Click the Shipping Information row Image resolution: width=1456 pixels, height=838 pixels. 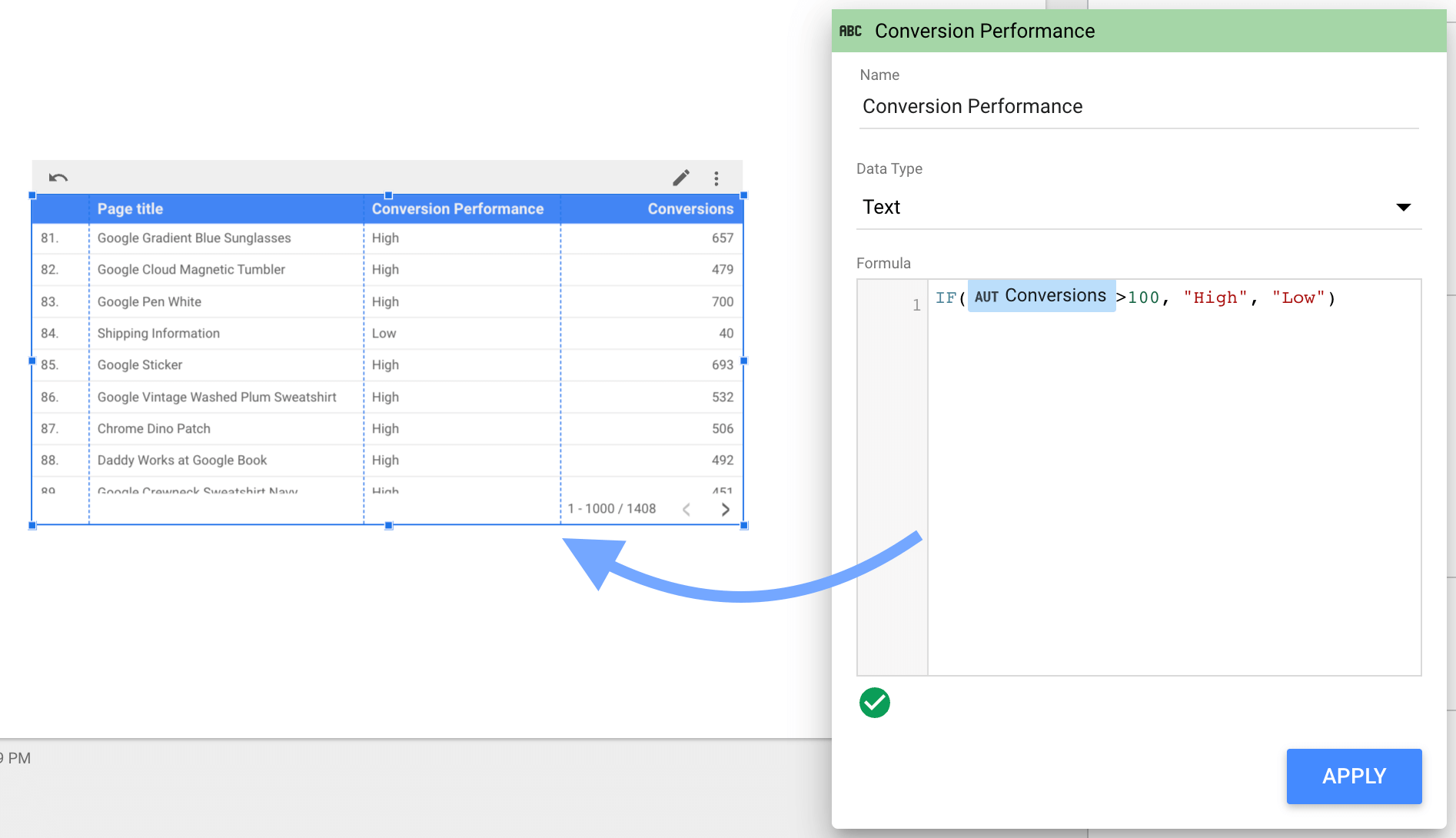coord(158,334)
